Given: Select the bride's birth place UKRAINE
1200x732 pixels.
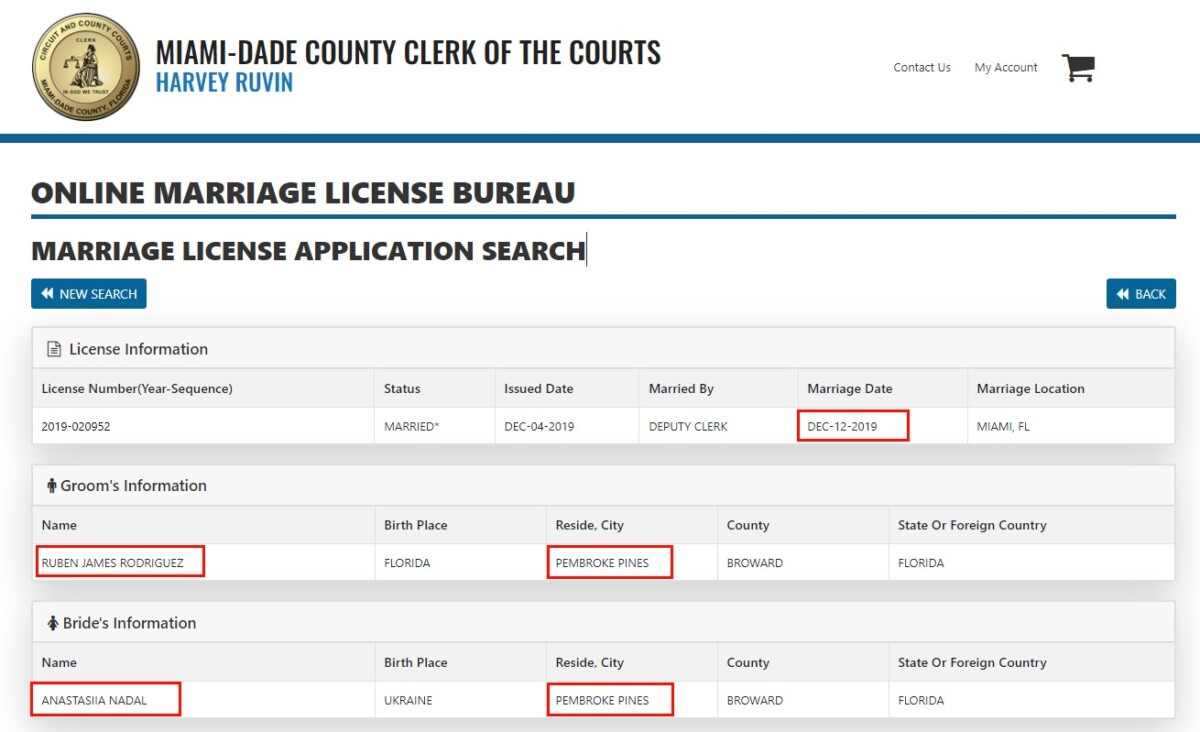Looking at the screenshot, I should point(408,700).
